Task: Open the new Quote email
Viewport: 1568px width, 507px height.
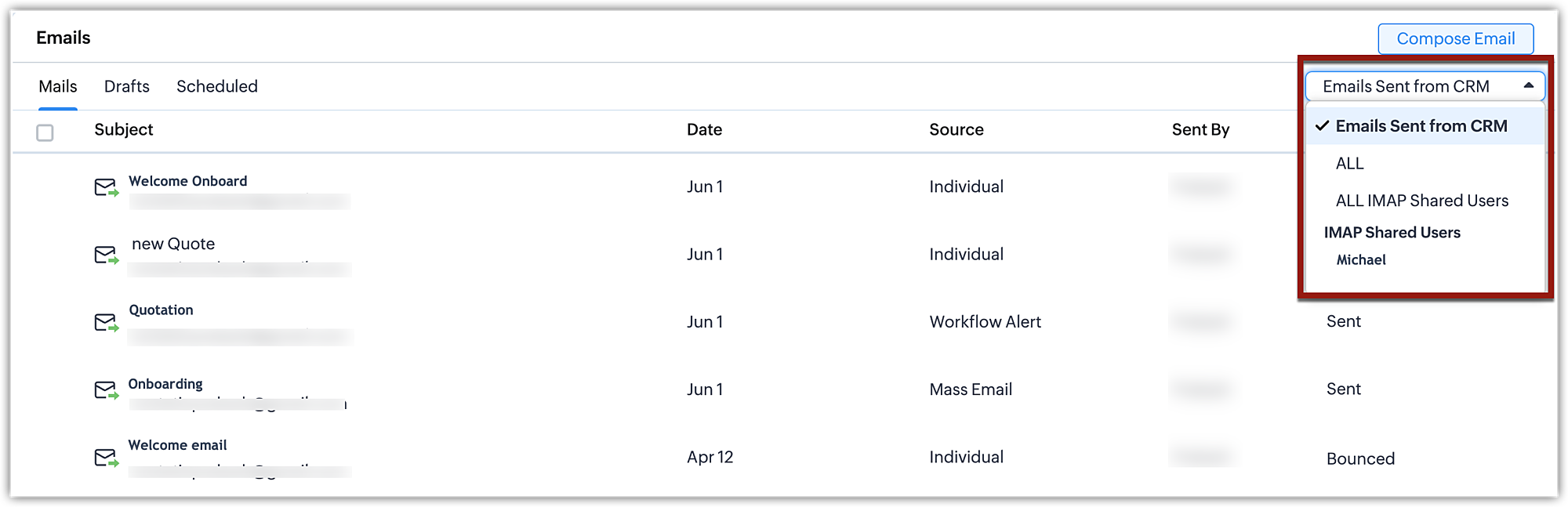Action: tap(173, 244)
